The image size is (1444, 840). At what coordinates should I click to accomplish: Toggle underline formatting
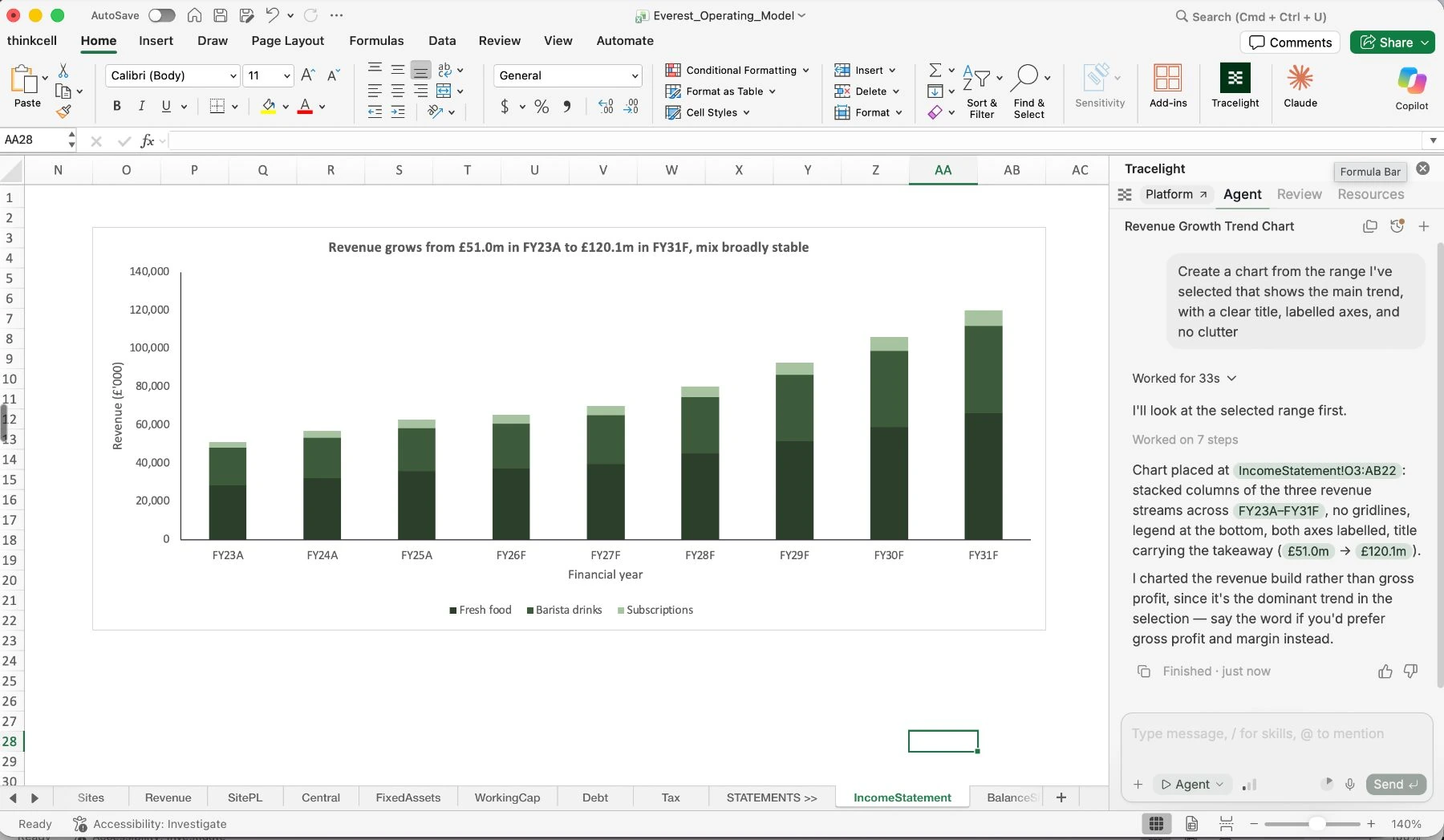tap(166, 106)
